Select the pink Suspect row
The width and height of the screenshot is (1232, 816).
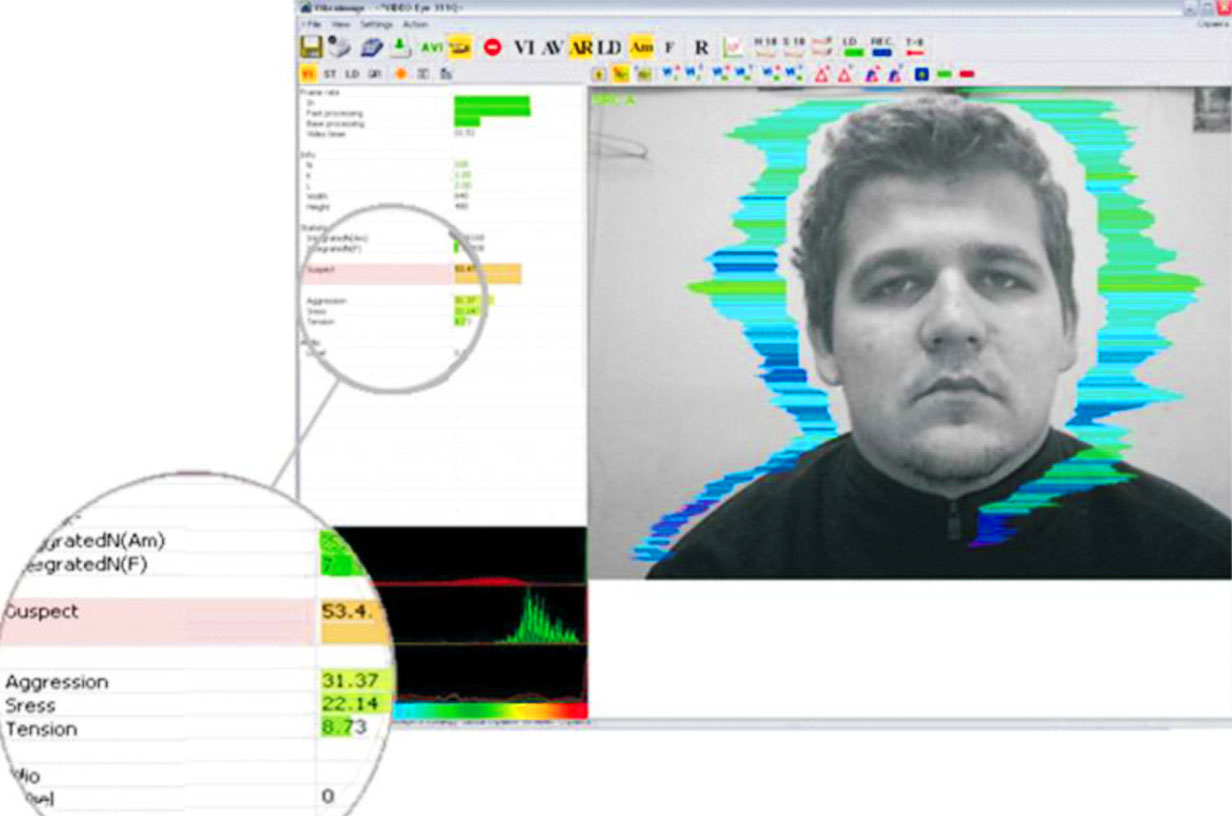point(376,273)
